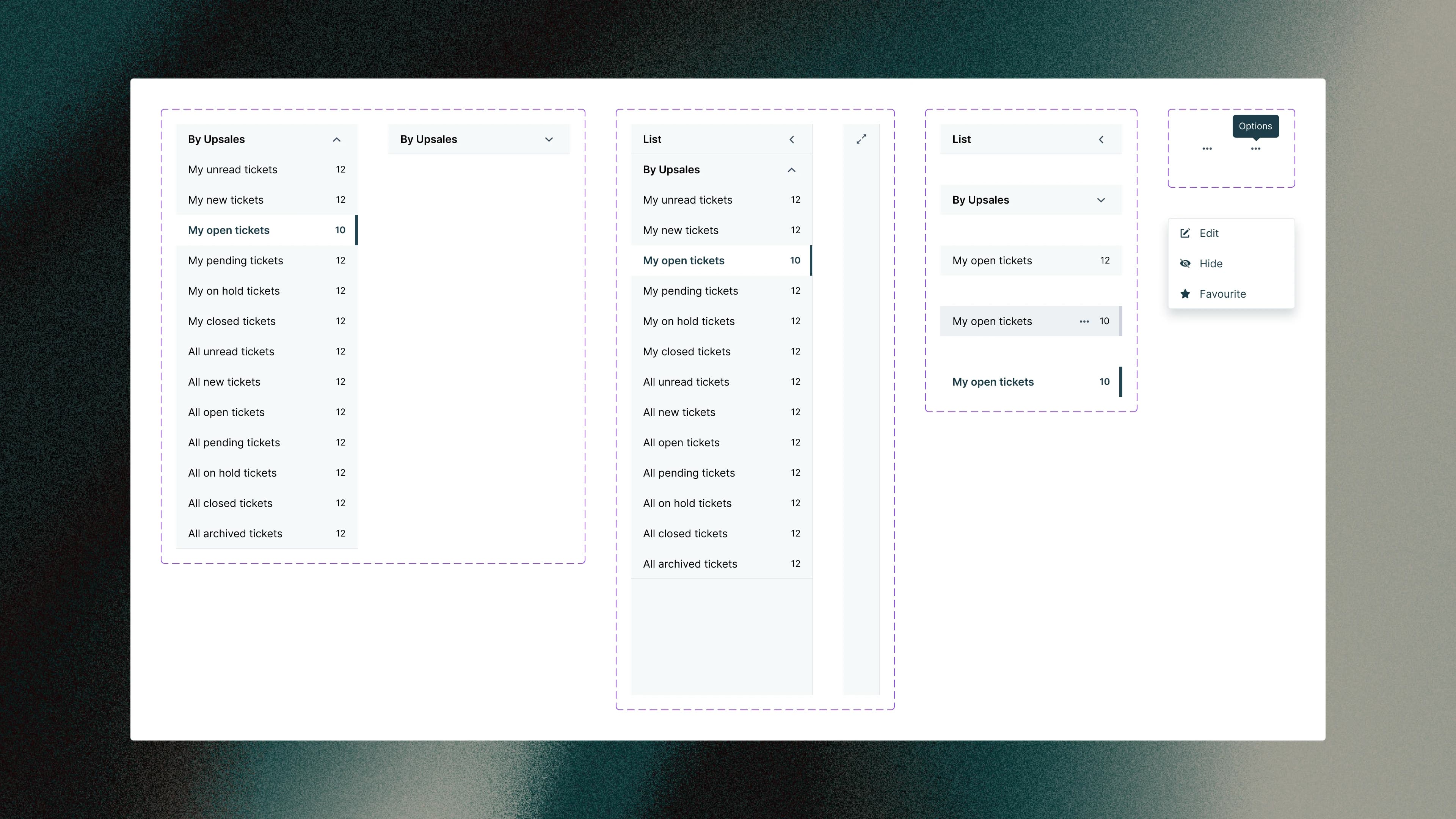1456x819 pixels.
Task: Click the left ellipsis icon in the Options component
Action: click(1207, 149)
